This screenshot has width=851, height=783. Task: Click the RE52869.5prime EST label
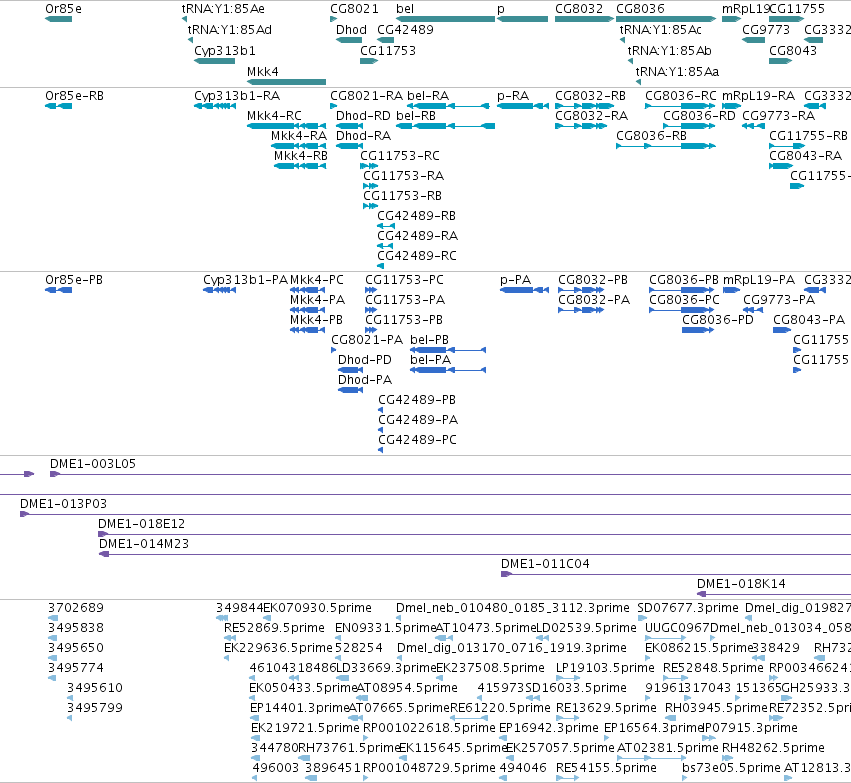tap(274, 628)
